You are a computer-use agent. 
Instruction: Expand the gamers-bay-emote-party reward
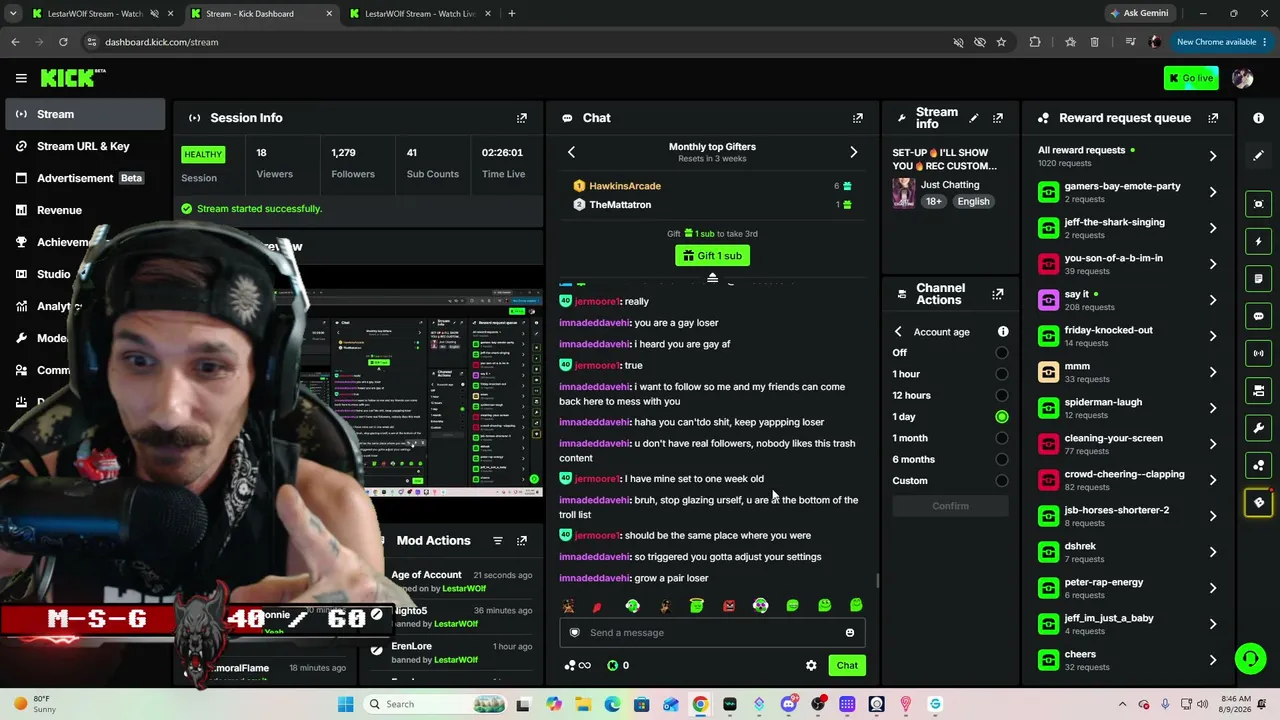click(1213, 192)
